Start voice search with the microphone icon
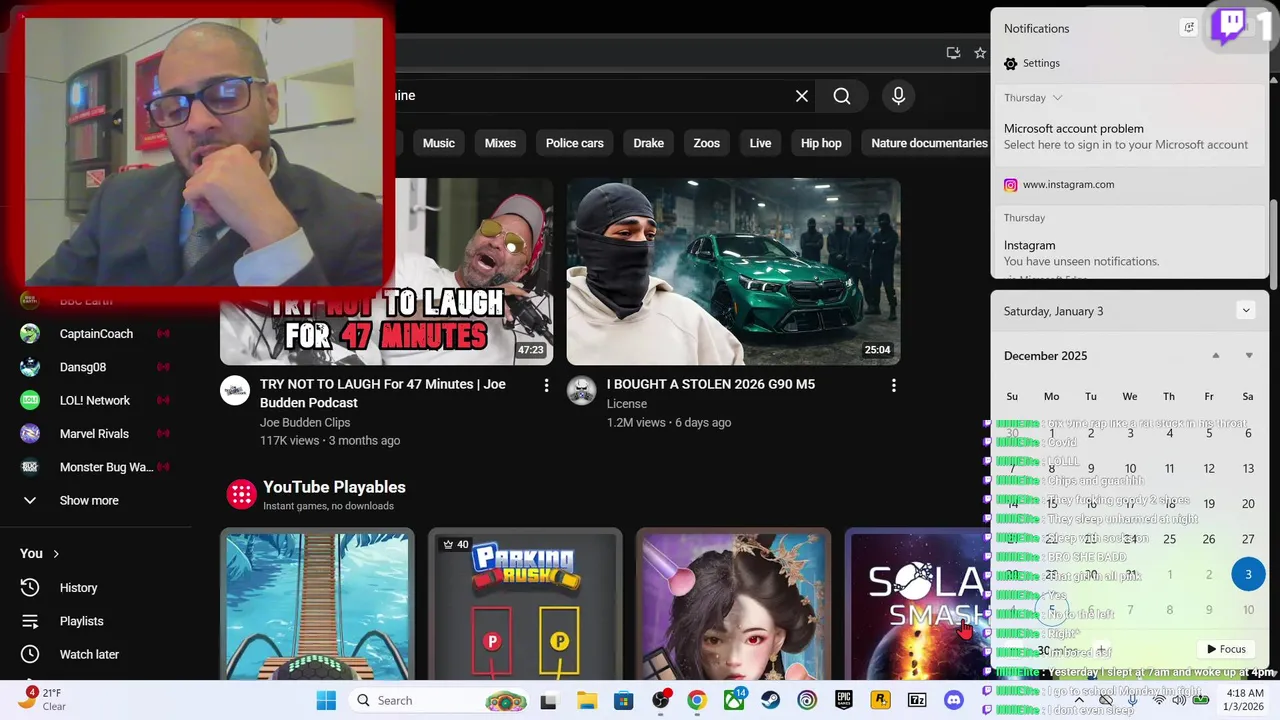 898,96
